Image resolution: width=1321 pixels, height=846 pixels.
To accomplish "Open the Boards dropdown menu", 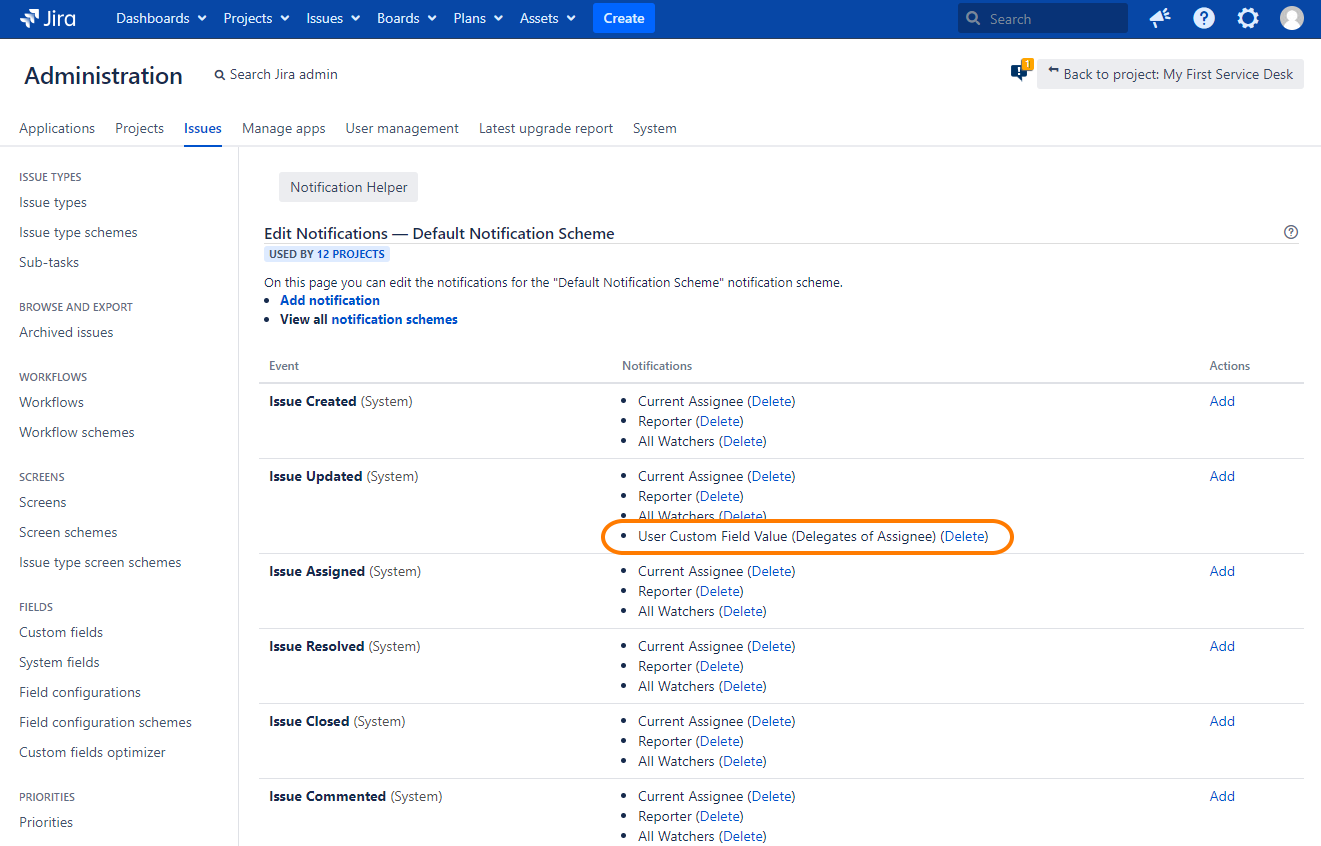I will (x=406, y=19).
